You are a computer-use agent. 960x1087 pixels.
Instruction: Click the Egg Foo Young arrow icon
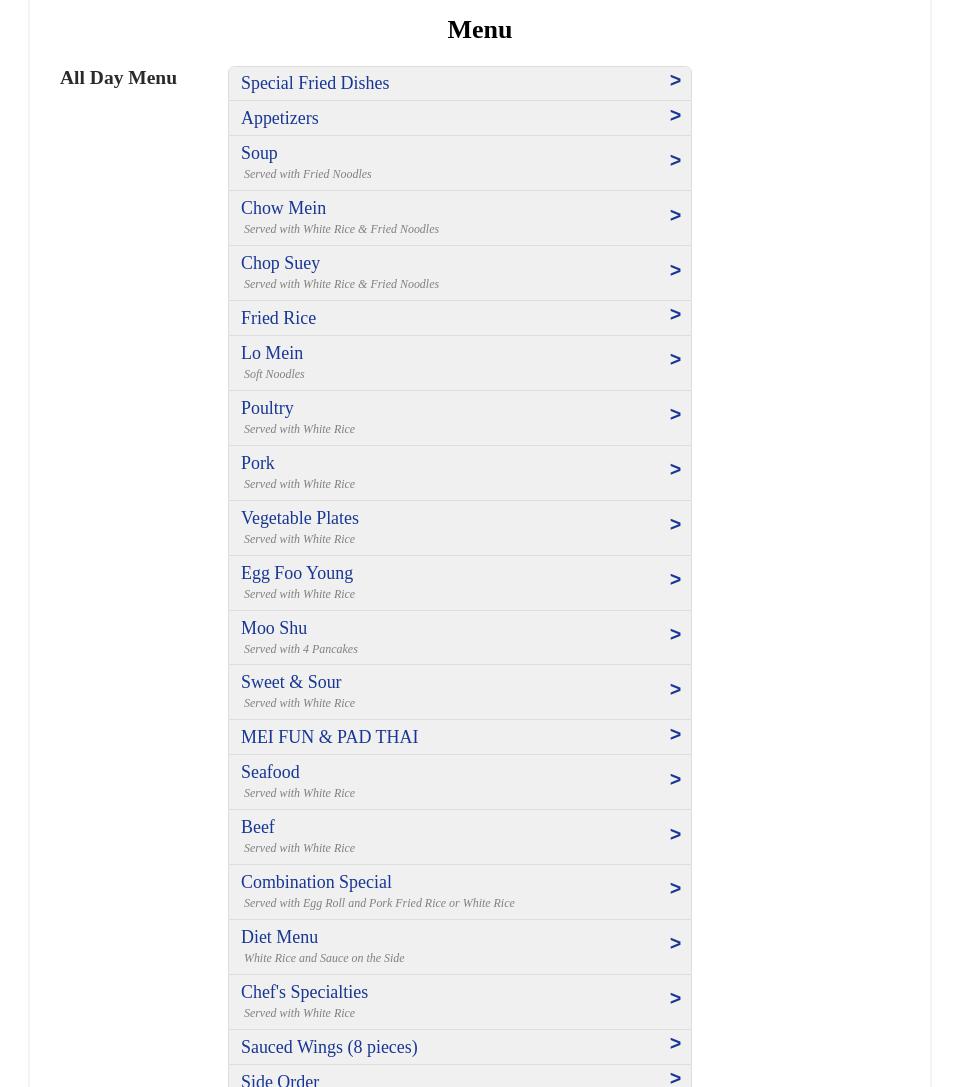tap(675, 580)
